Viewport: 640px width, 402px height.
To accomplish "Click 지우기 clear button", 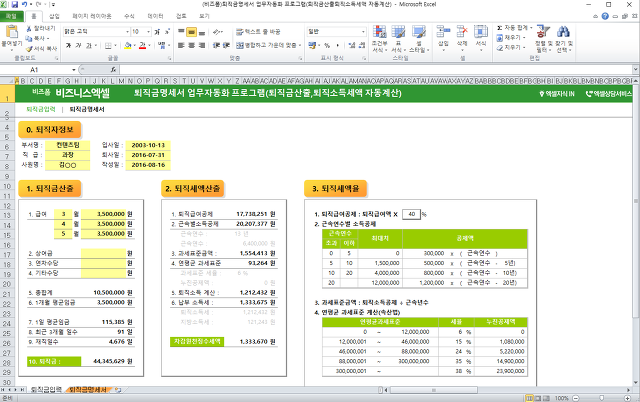I will coord(511,48).
